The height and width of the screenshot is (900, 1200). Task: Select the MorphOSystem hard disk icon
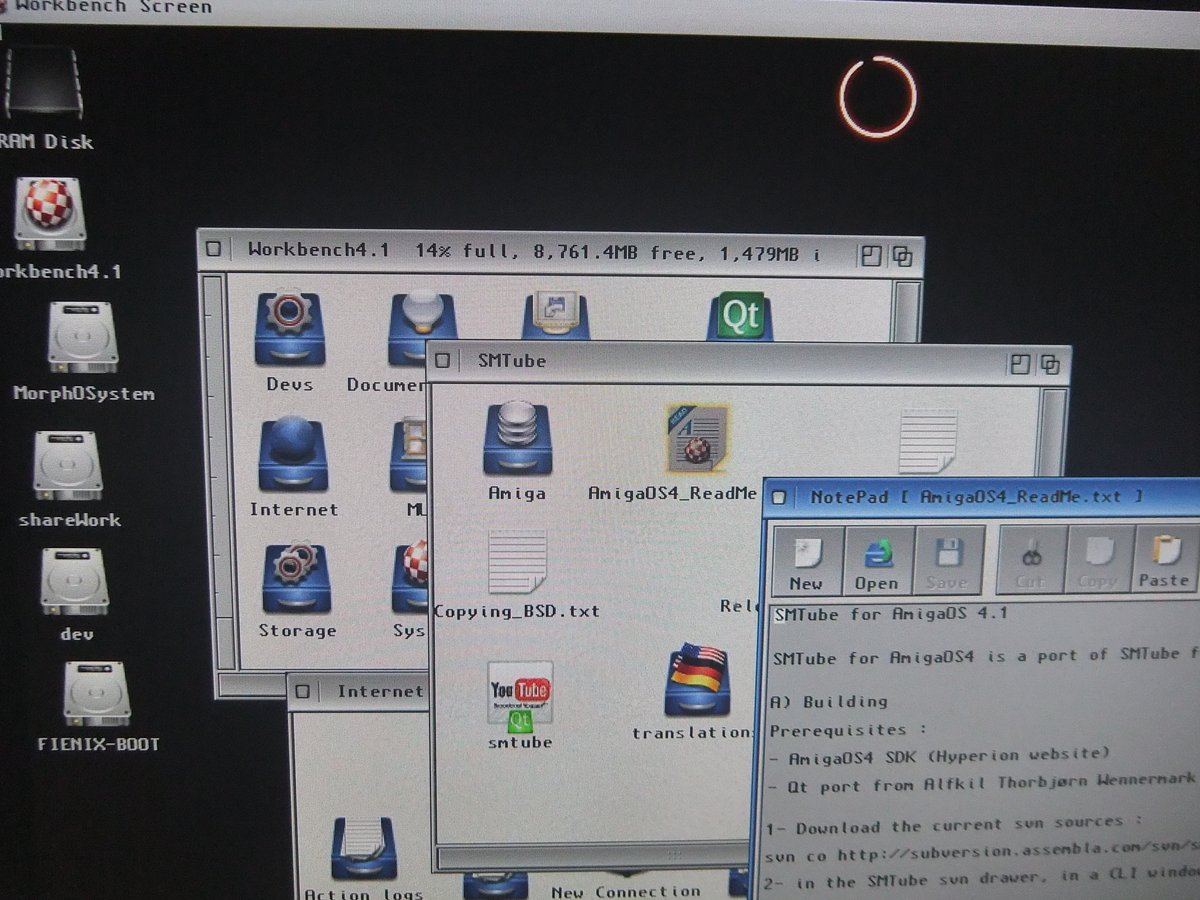click(x=82, y=338)
